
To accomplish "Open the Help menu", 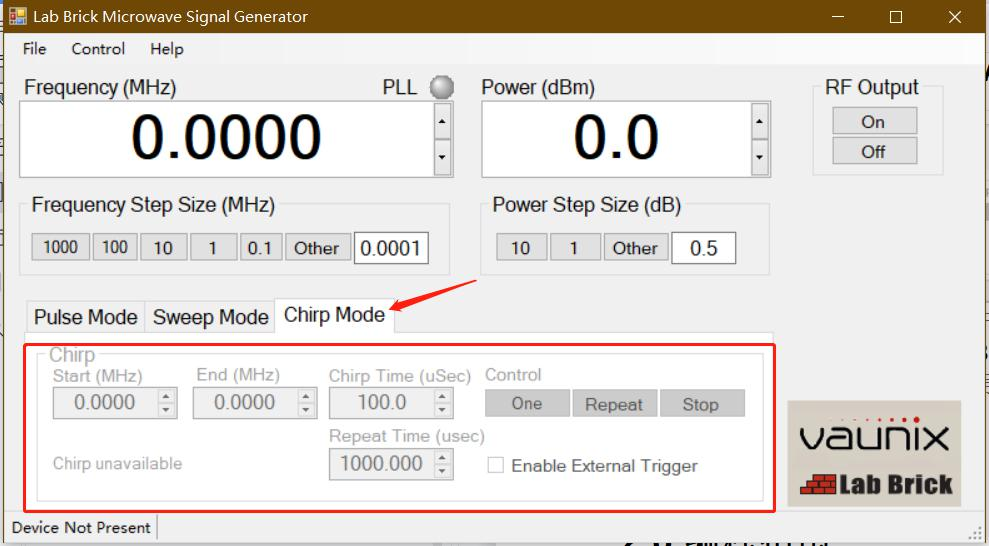I will coord(167,49).
